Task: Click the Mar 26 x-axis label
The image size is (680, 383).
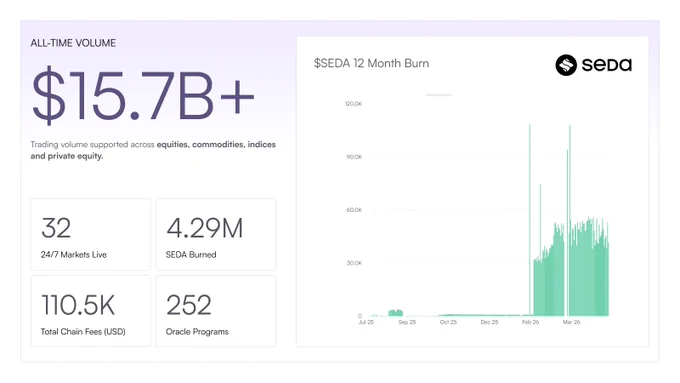Action: [x=572, y=322]
